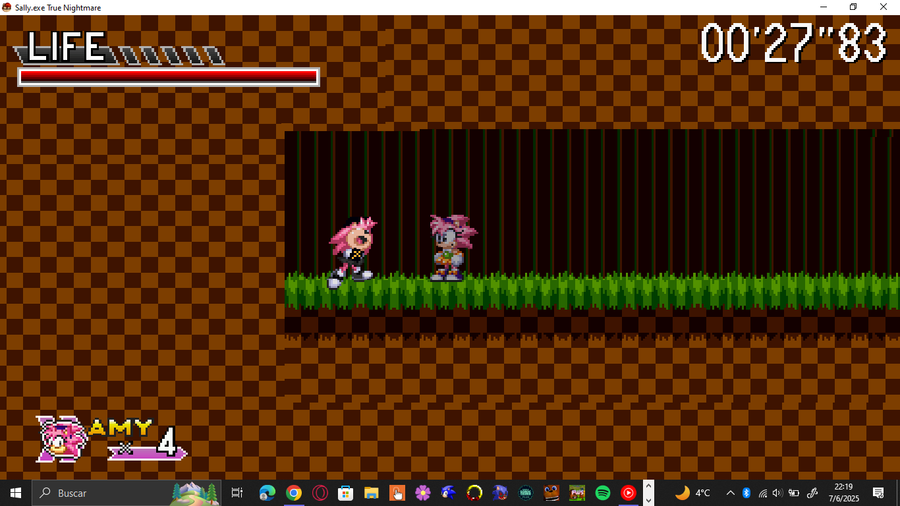Image resolution: width=900 pixels, height=506 pixels.
Task: Open Google Chrome from the taskbar
Action: tap(293, 493)
